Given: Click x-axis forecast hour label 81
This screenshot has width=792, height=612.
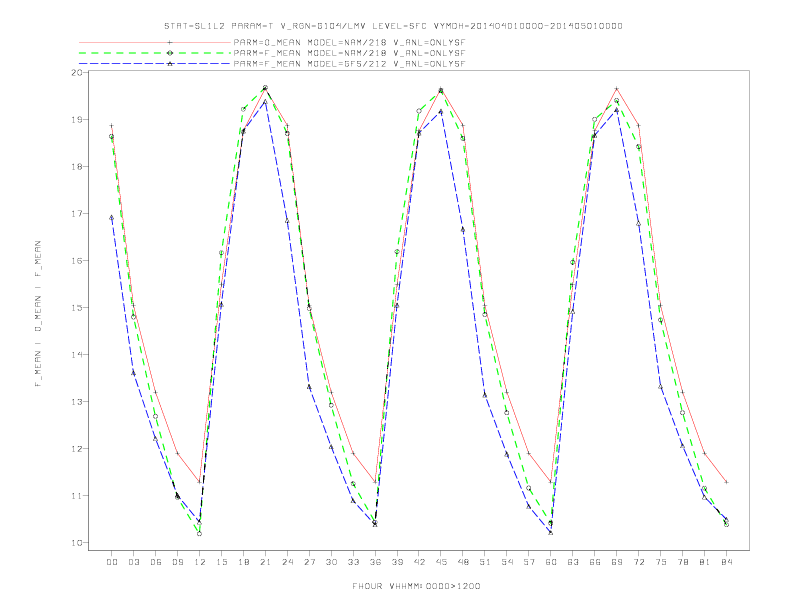Looking at the screenshot, I should click(705, 562).
